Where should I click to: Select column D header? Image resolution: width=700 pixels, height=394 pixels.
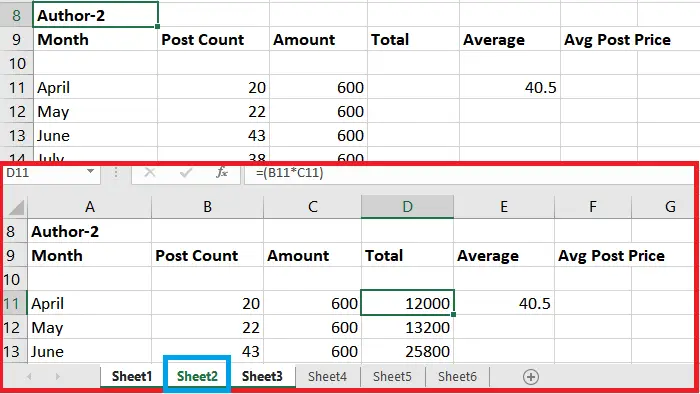coord(407,207)
